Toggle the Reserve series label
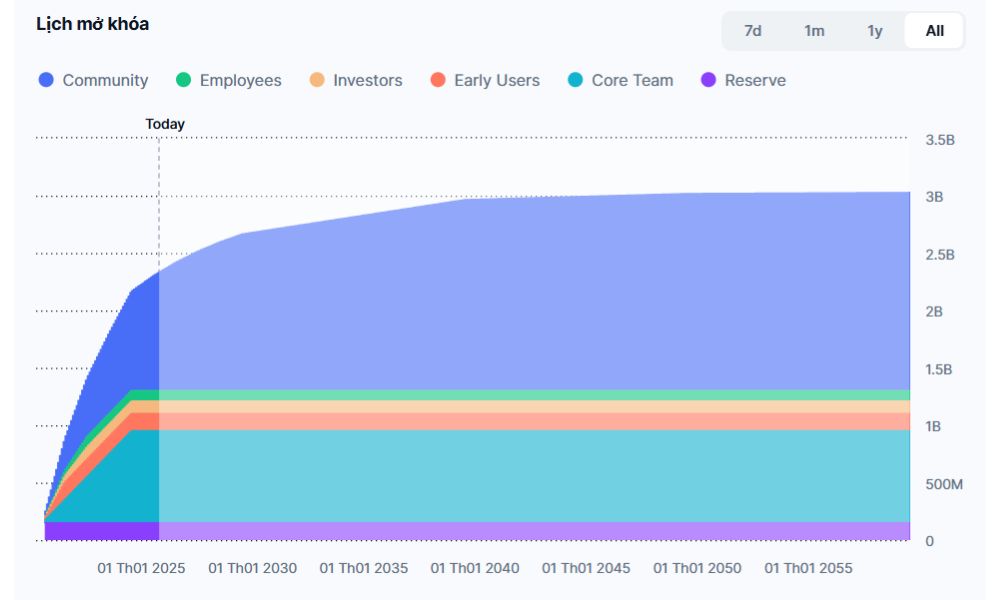 point(755,81)
